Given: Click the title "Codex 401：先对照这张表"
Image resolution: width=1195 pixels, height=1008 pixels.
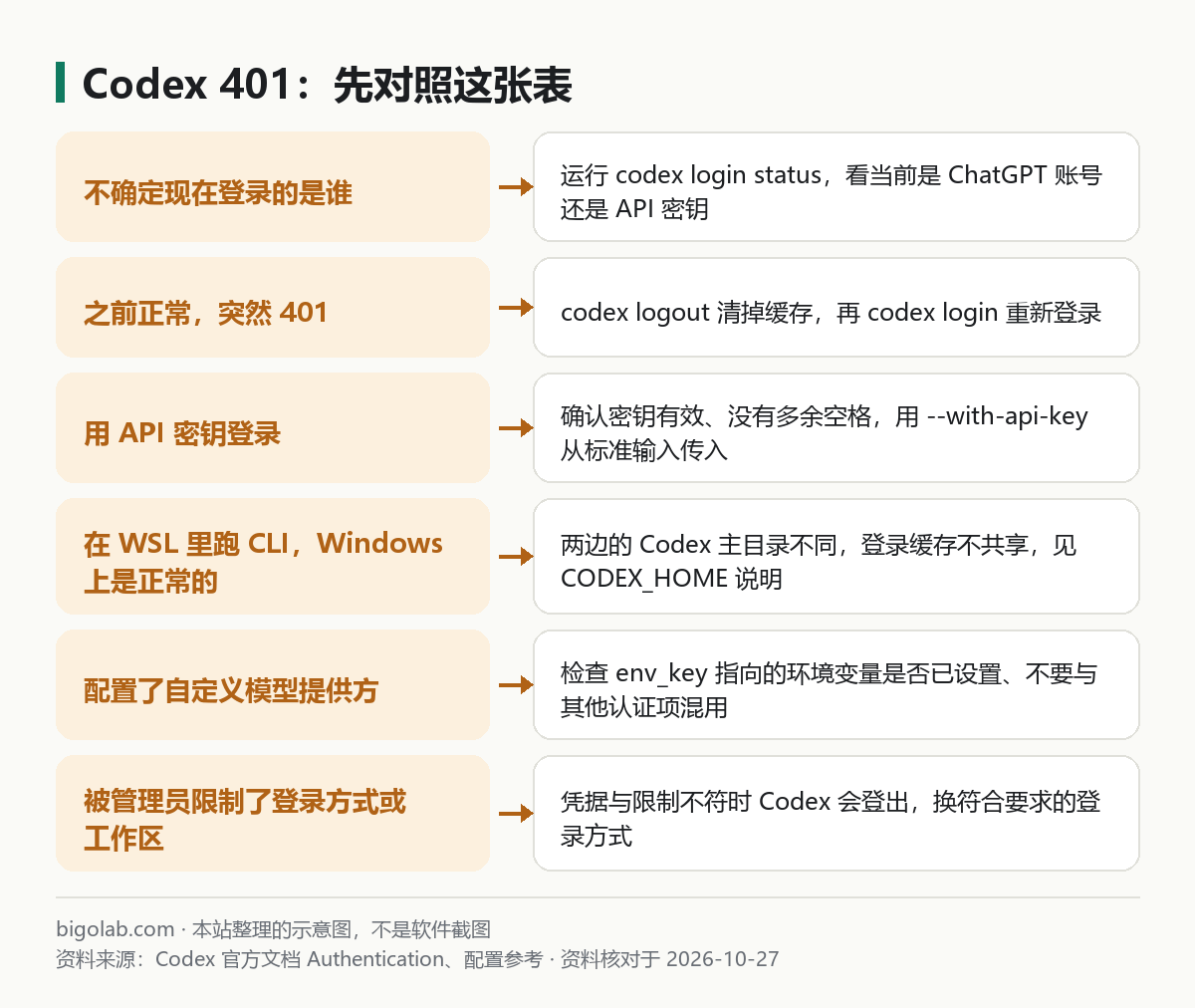Looking at the screenshot, I should click(327, 85).
